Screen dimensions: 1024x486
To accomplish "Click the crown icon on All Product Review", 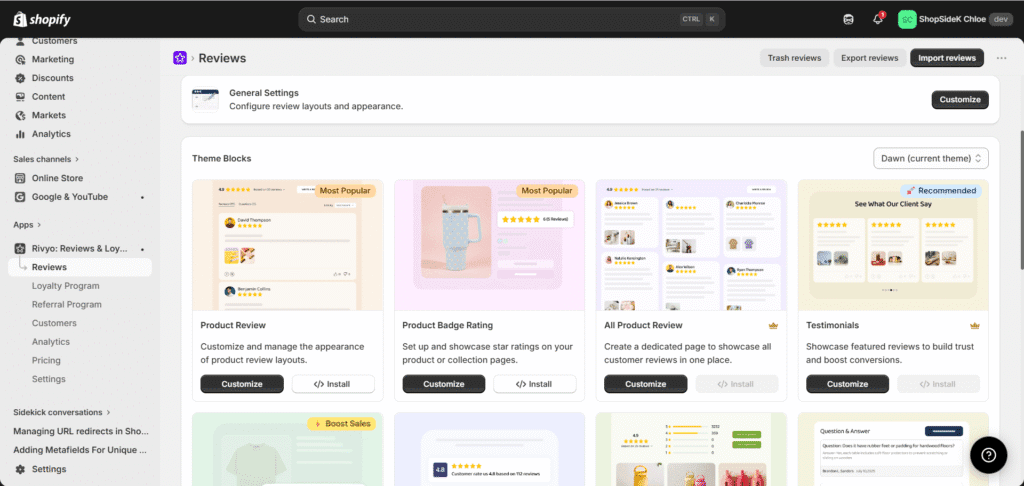I will (x=773, y=325).
